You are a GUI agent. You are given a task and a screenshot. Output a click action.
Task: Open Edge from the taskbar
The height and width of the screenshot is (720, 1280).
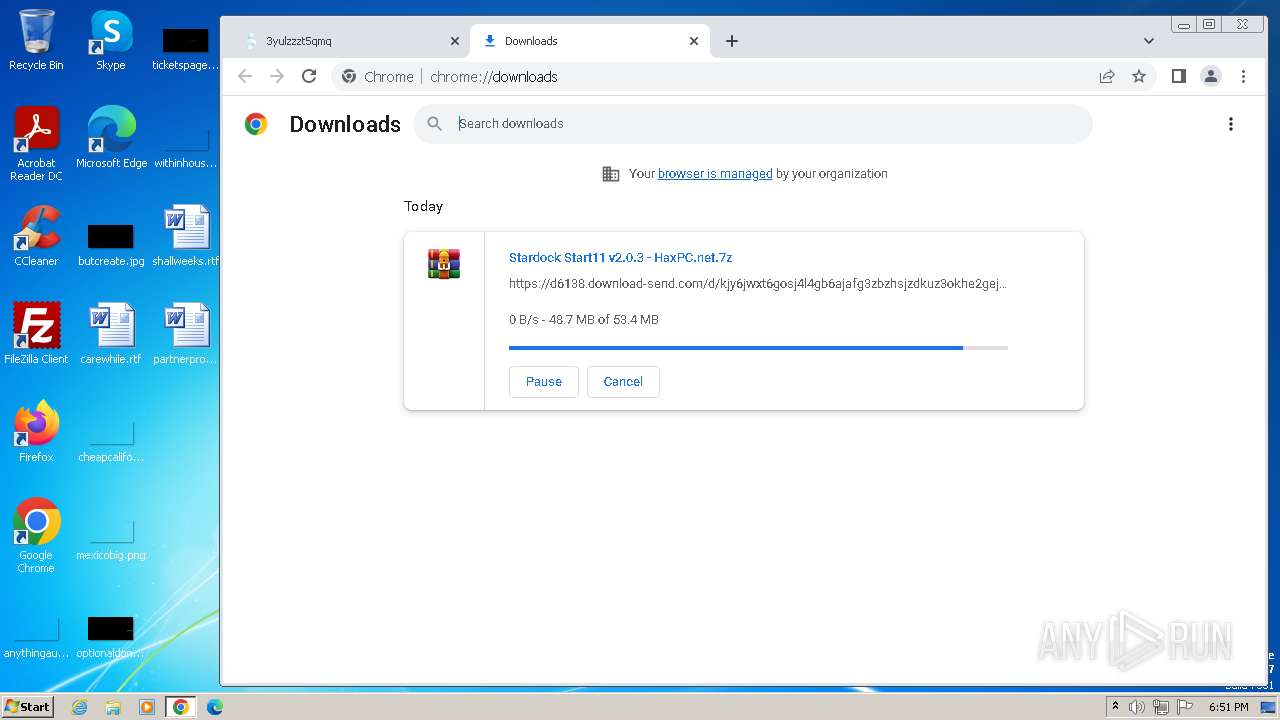pyautogui.click(x=215, y=707)
